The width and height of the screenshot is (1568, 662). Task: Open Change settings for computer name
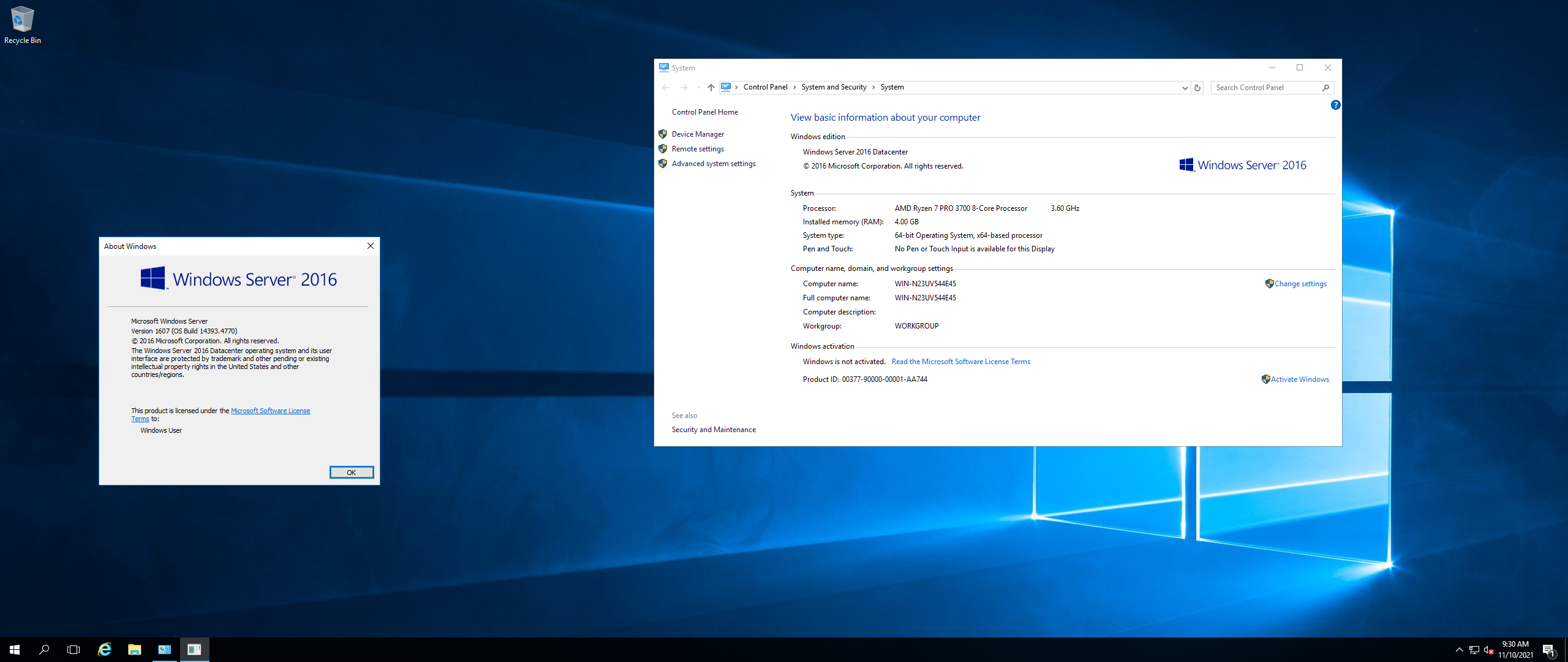click(1300, 284)
